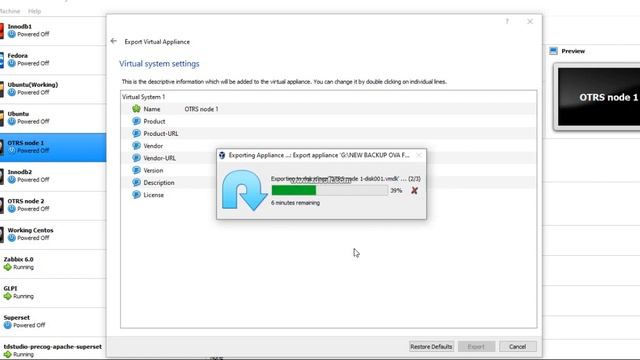Viewport: 640px width, 360px height.
Task: Open the Help menu
Action: tap(34, 11)
